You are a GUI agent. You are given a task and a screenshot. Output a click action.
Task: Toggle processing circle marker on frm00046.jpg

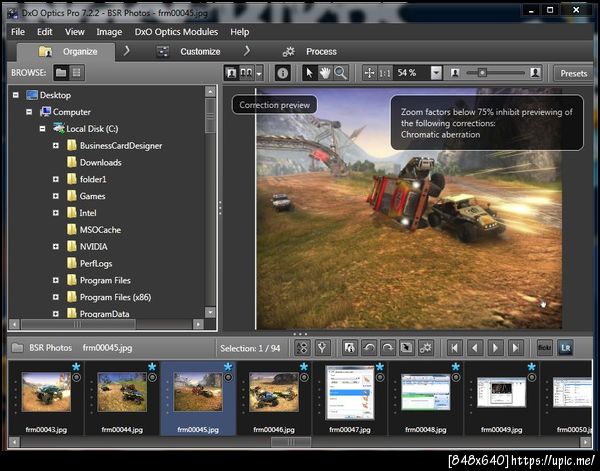[x=304, y=378]
